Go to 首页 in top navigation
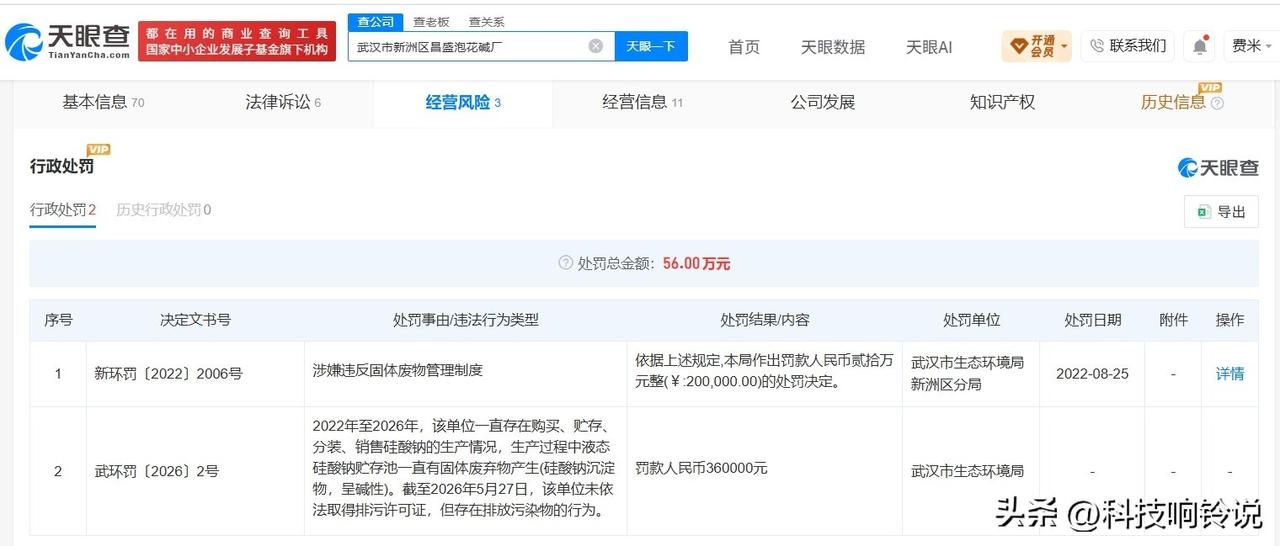The image size is (1280, 546). pos(744,47)
